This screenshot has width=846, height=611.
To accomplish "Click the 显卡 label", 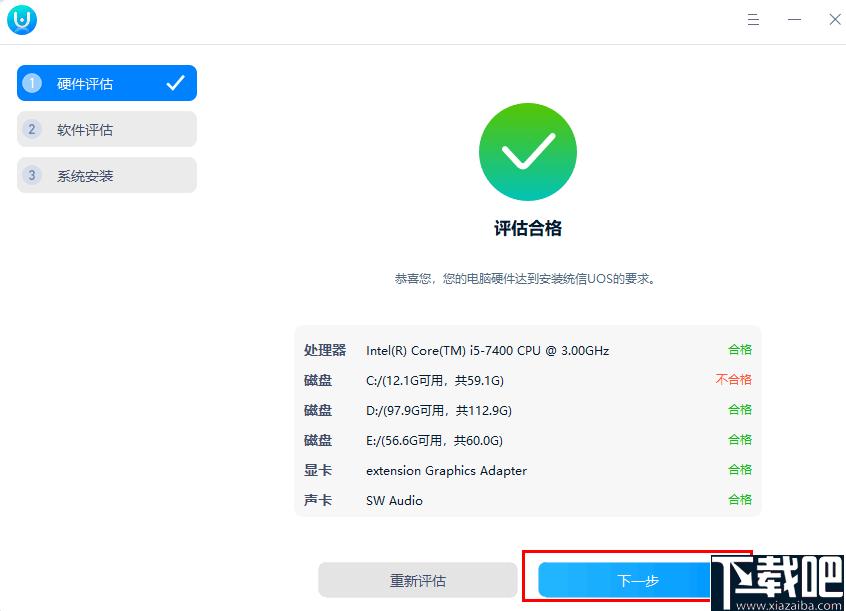I will 318,470.
